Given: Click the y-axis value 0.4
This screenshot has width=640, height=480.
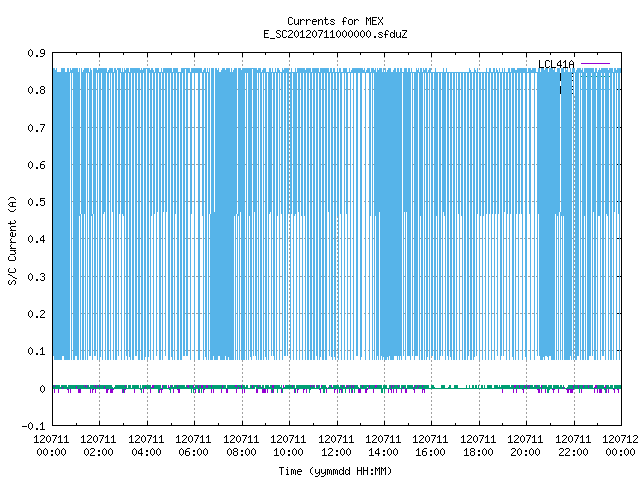Looking at the screenshot, I should 37,239.
